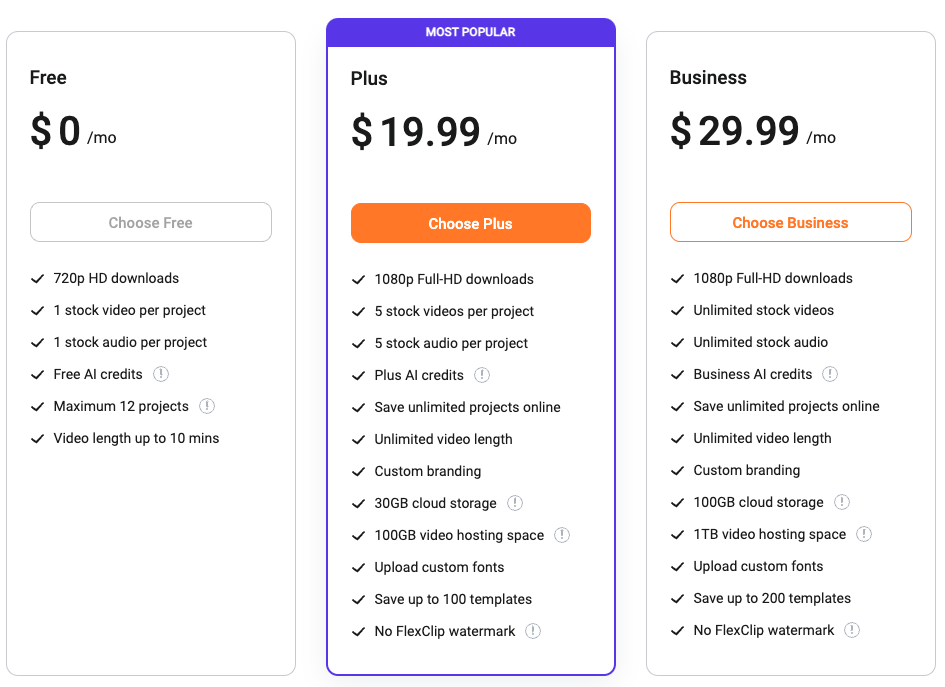Click info icon beside Plus AI credits
The image size is (945, 687).
coord(482,375)
